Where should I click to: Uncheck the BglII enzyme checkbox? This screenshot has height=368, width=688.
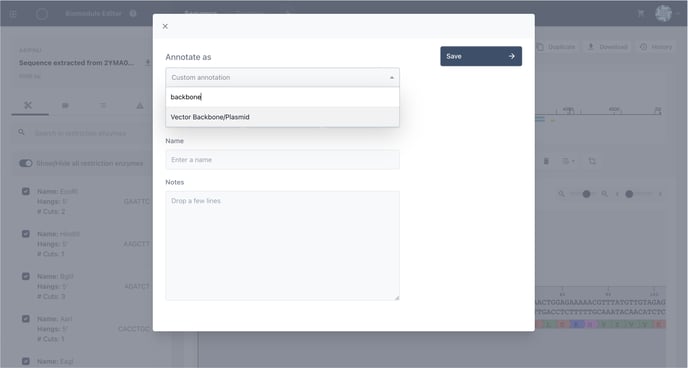tap(26, 276)
